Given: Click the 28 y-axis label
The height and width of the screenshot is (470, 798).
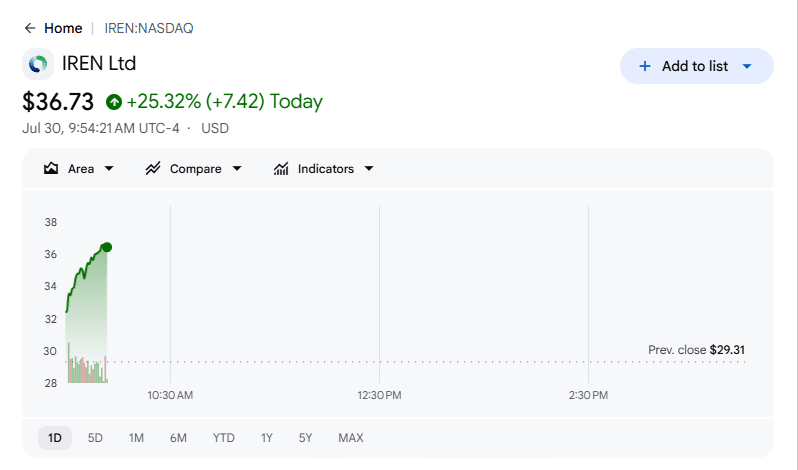Looking at the screenshot, I should (x=50, y=383).
